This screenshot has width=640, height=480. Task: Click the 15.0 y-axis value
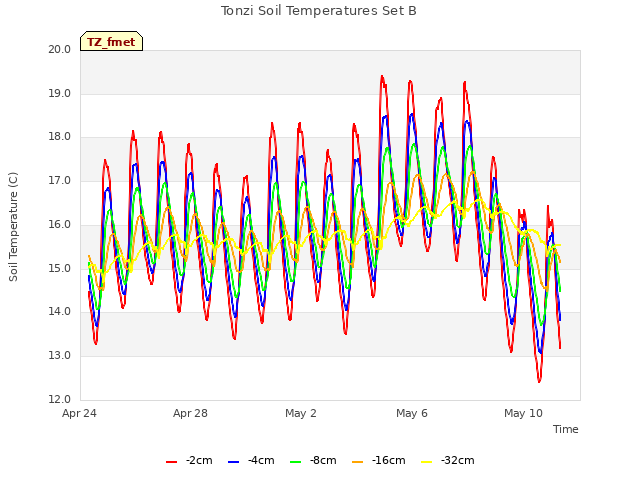[60, 269]
